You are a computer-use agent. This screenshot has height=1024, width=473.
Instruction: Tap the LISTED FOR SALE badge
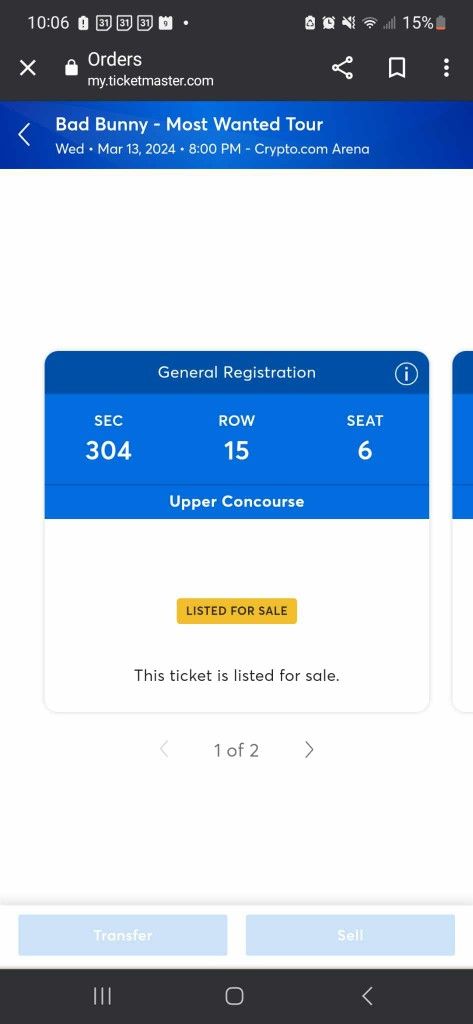click(x=236, y=611)
